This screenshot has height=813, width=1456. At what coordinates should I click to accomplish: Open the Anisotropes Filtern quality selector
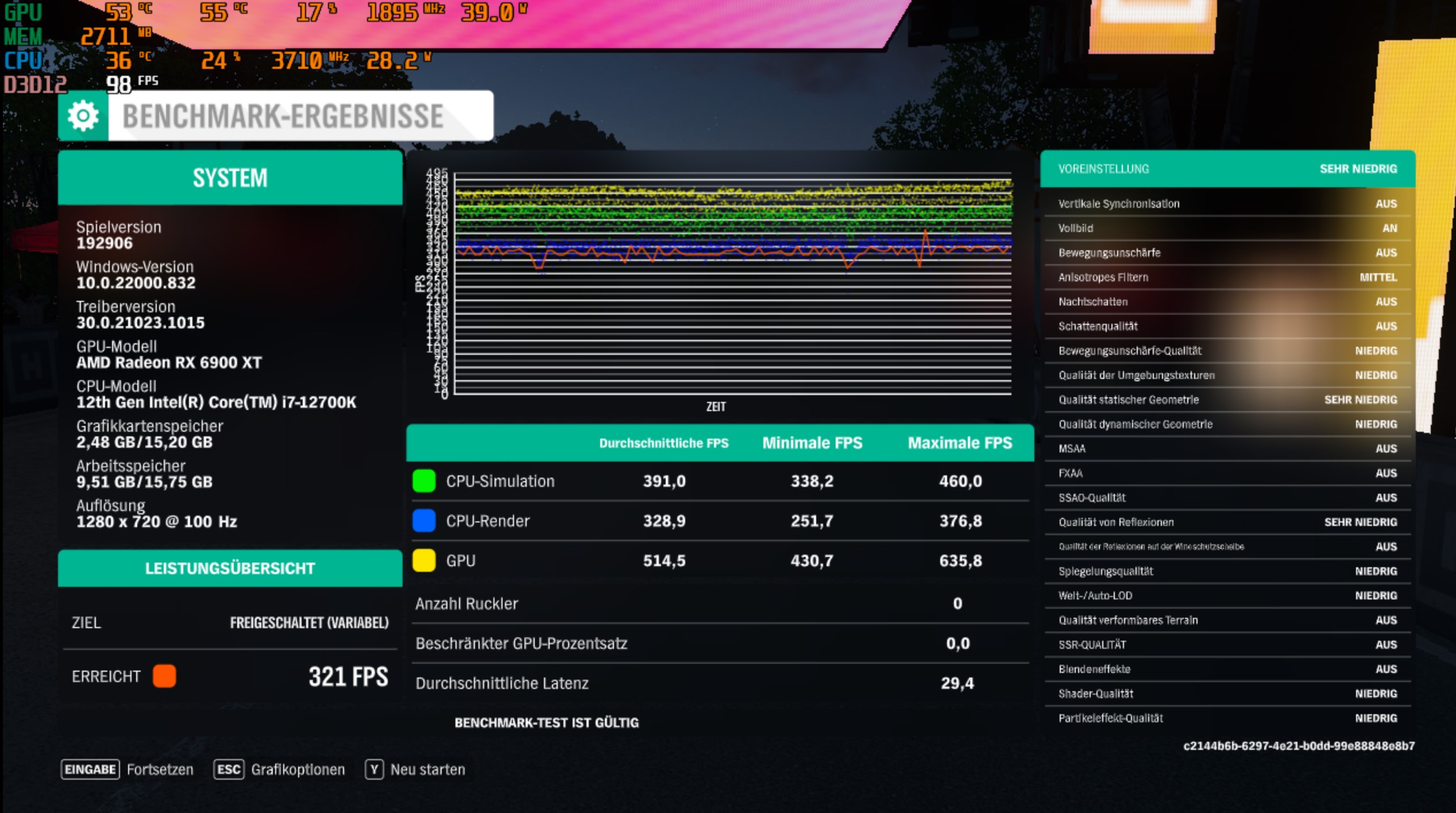pos(1226,277)
